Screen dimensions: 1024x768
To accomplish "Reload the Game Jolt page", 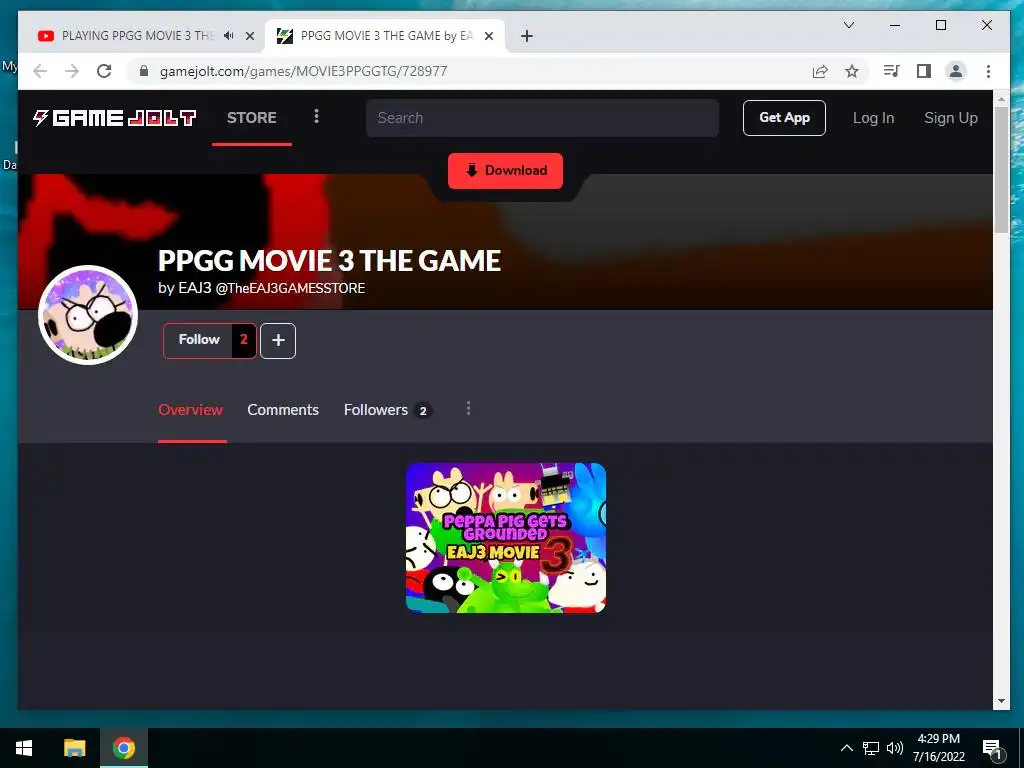I will tap(104, 71).
